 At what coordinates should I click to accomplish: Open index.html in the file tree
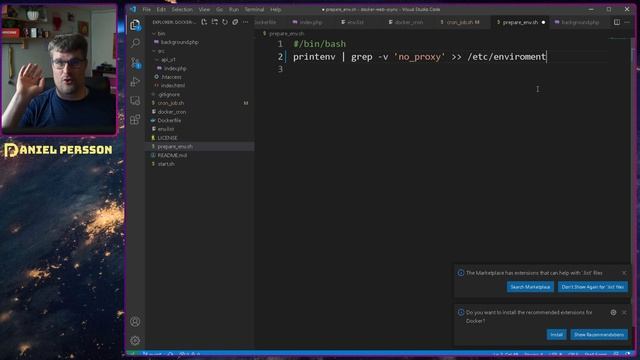173,86
